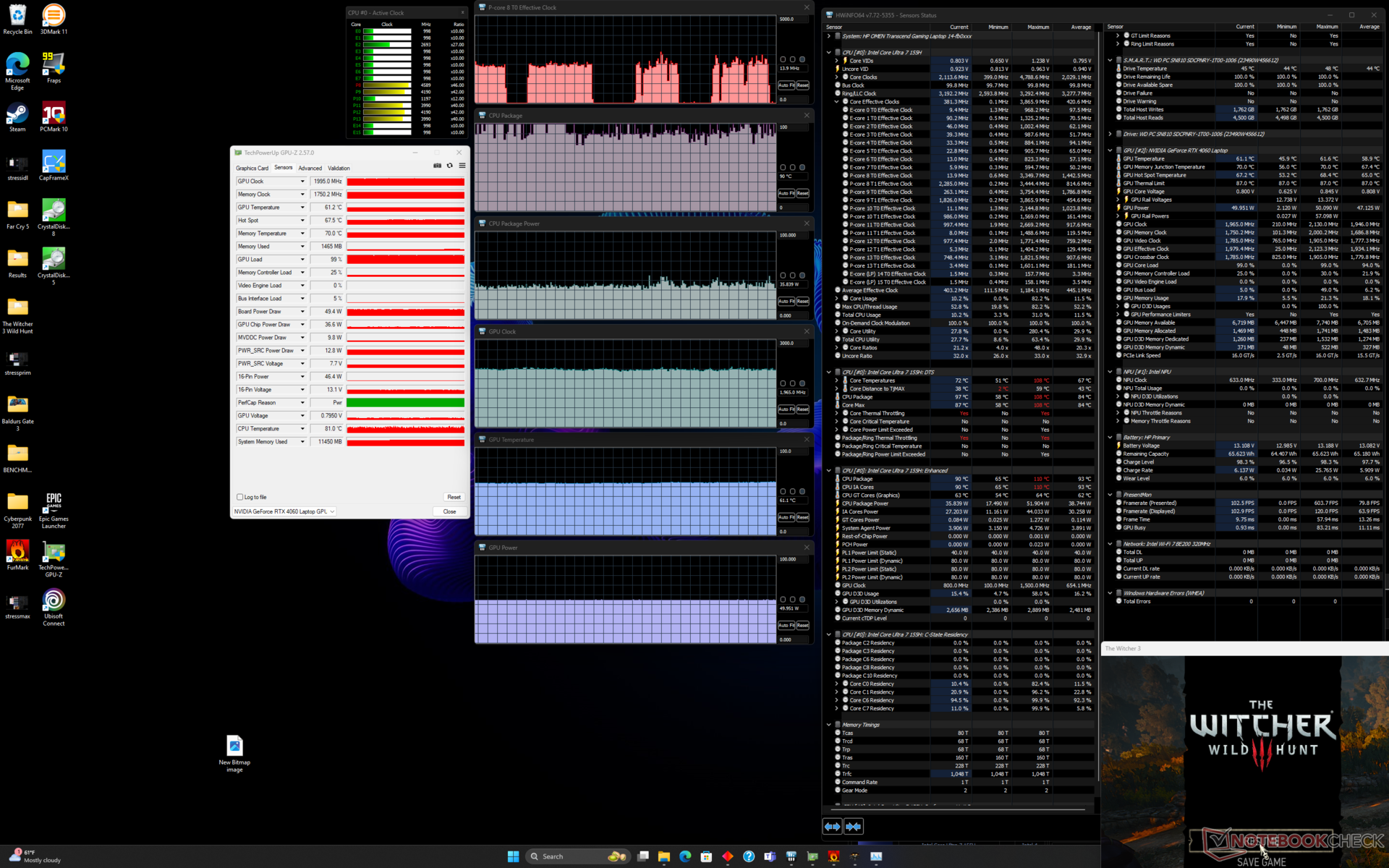Expand the GPU Rail Powers entry

(1118, 216)
